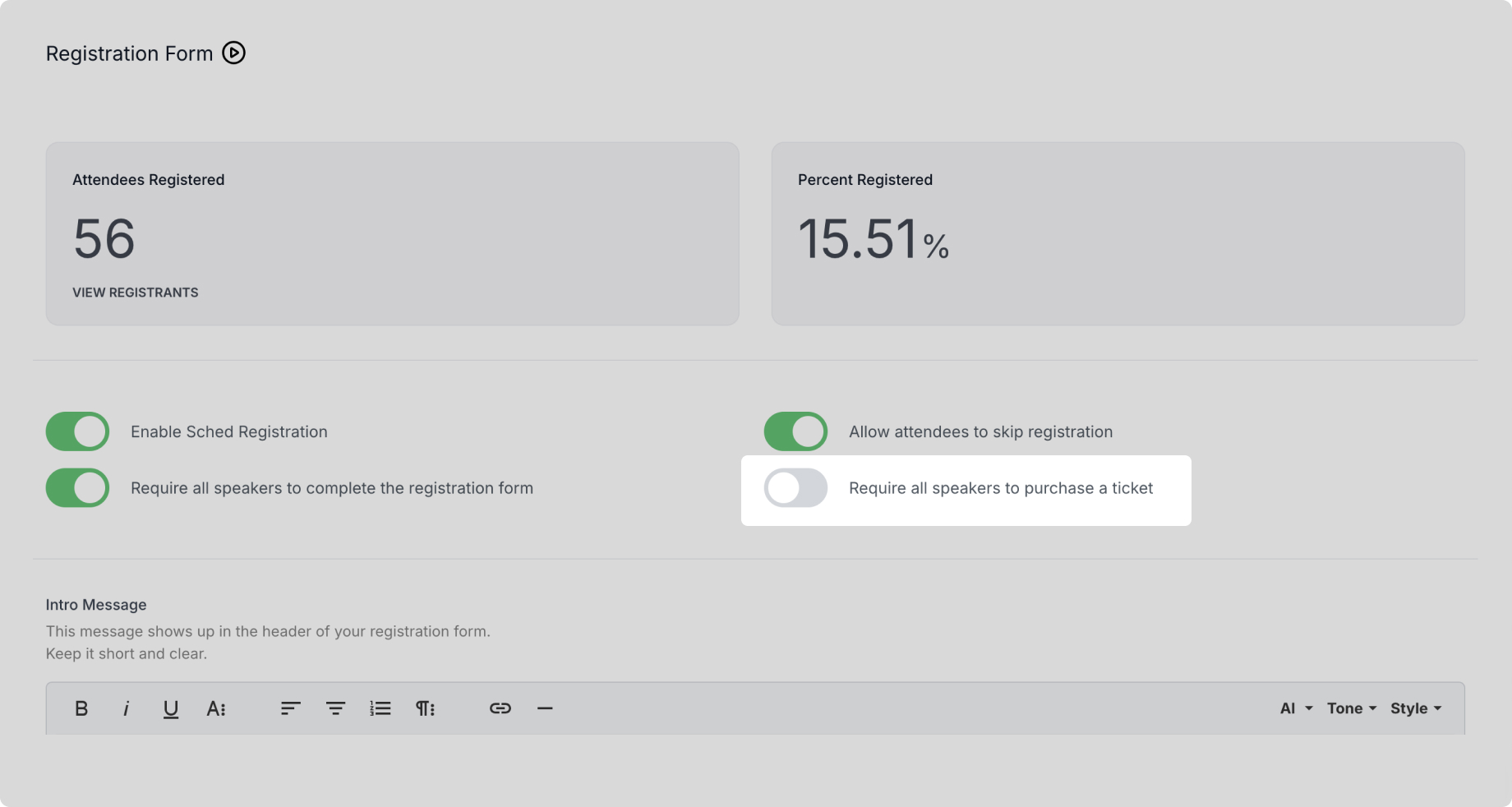
Task: Apply italic formatting in editor toolbar
Action: (x=126, y=708)
